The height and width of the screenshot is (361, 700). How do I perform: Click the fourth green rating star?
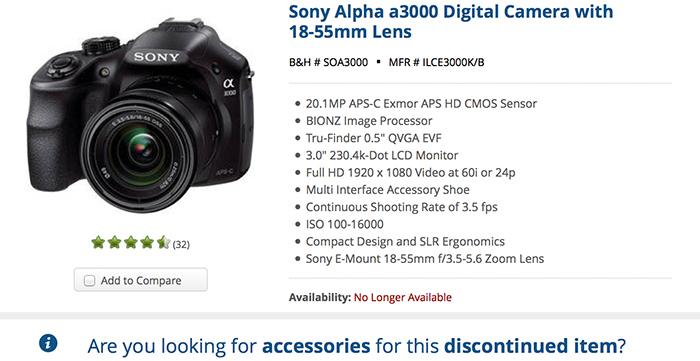(147, 243)
